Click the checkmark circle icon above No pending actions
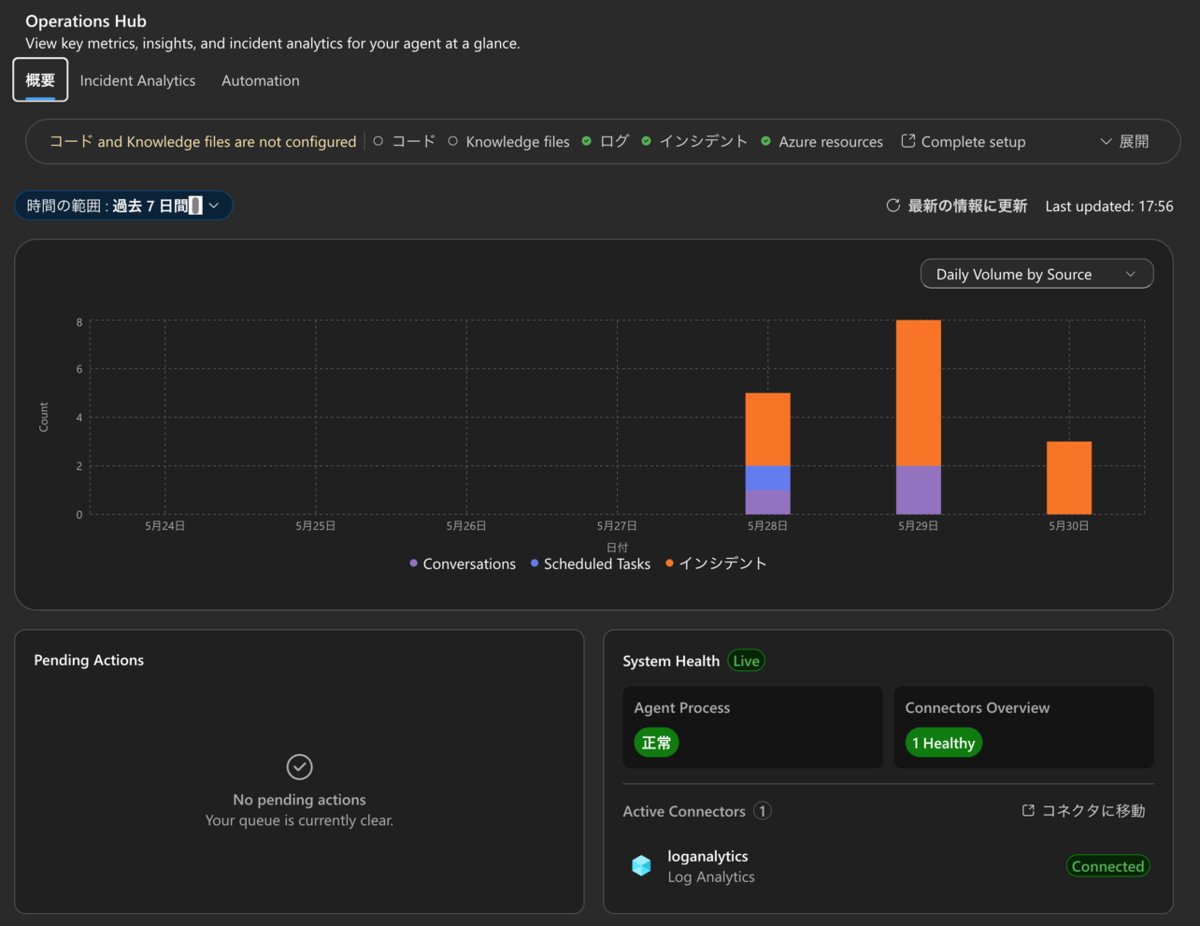Viewport: 1200px width, 926px height. (299, 767)
